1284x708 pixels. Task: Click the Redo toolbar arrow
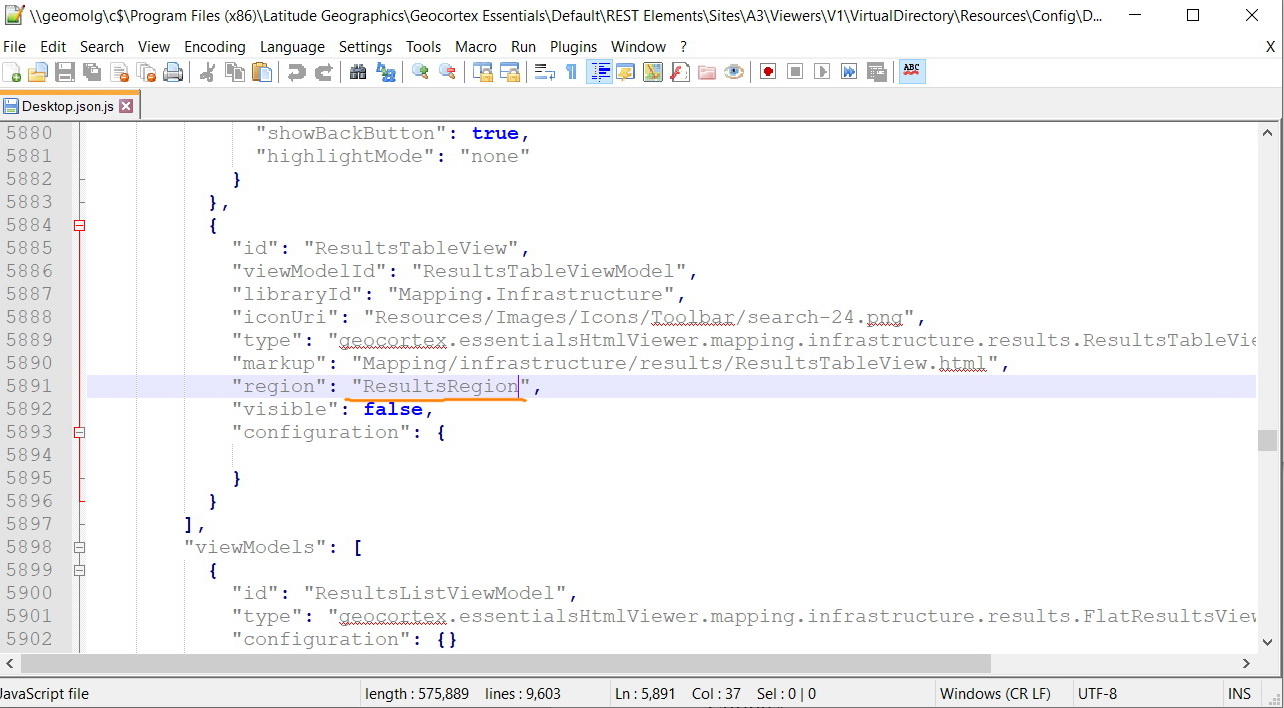click(x=324, y=72)
